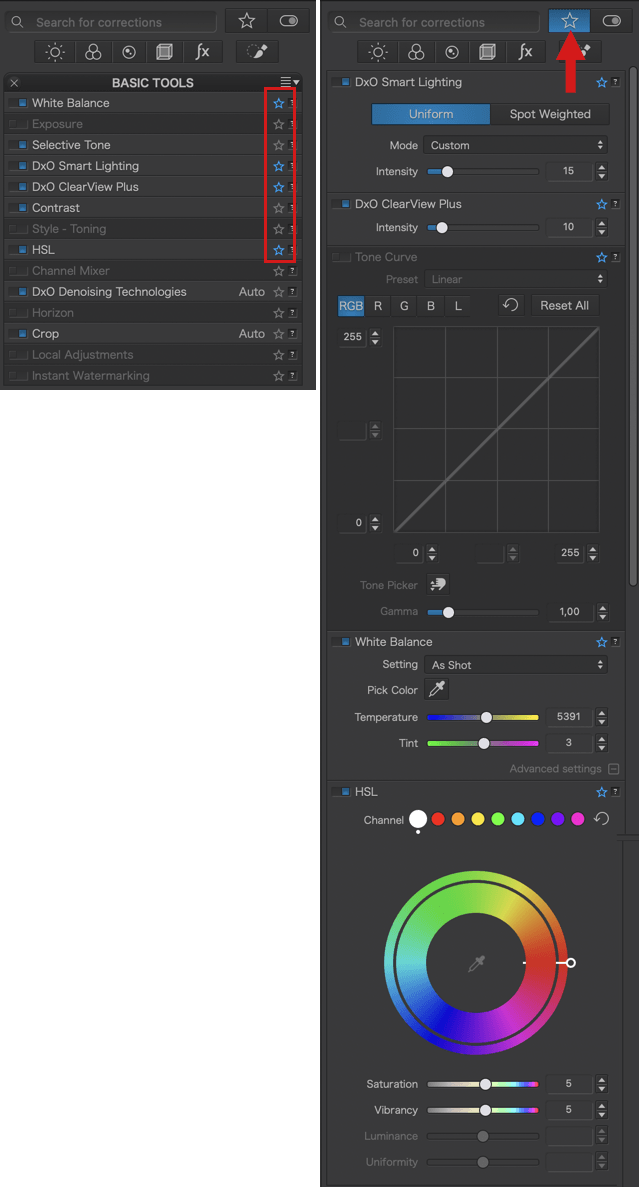Activate the Tone Picker tool
The width and height of the screenshot is (639, 1187).
(x=438, y=584)
